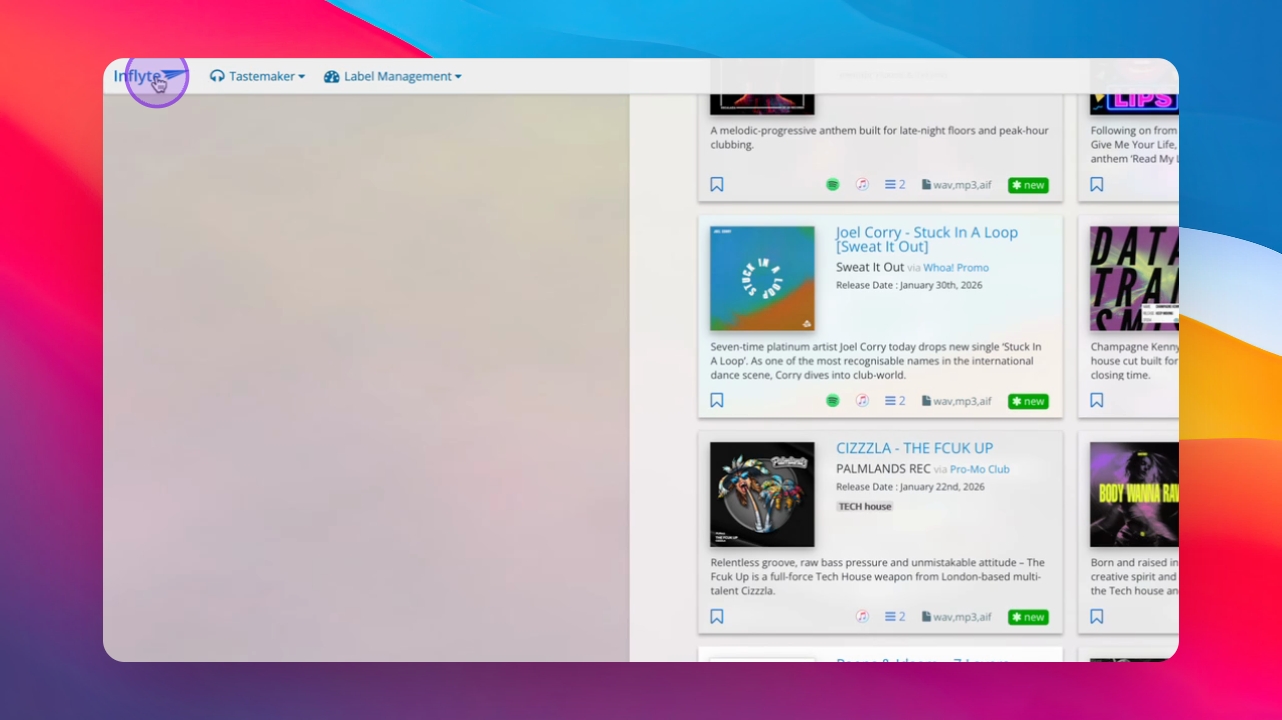This screenshot has height=720, width=1282.
Task: Bookmark the release with the LIPS artwork
Action: click(x=1097, y=185)
